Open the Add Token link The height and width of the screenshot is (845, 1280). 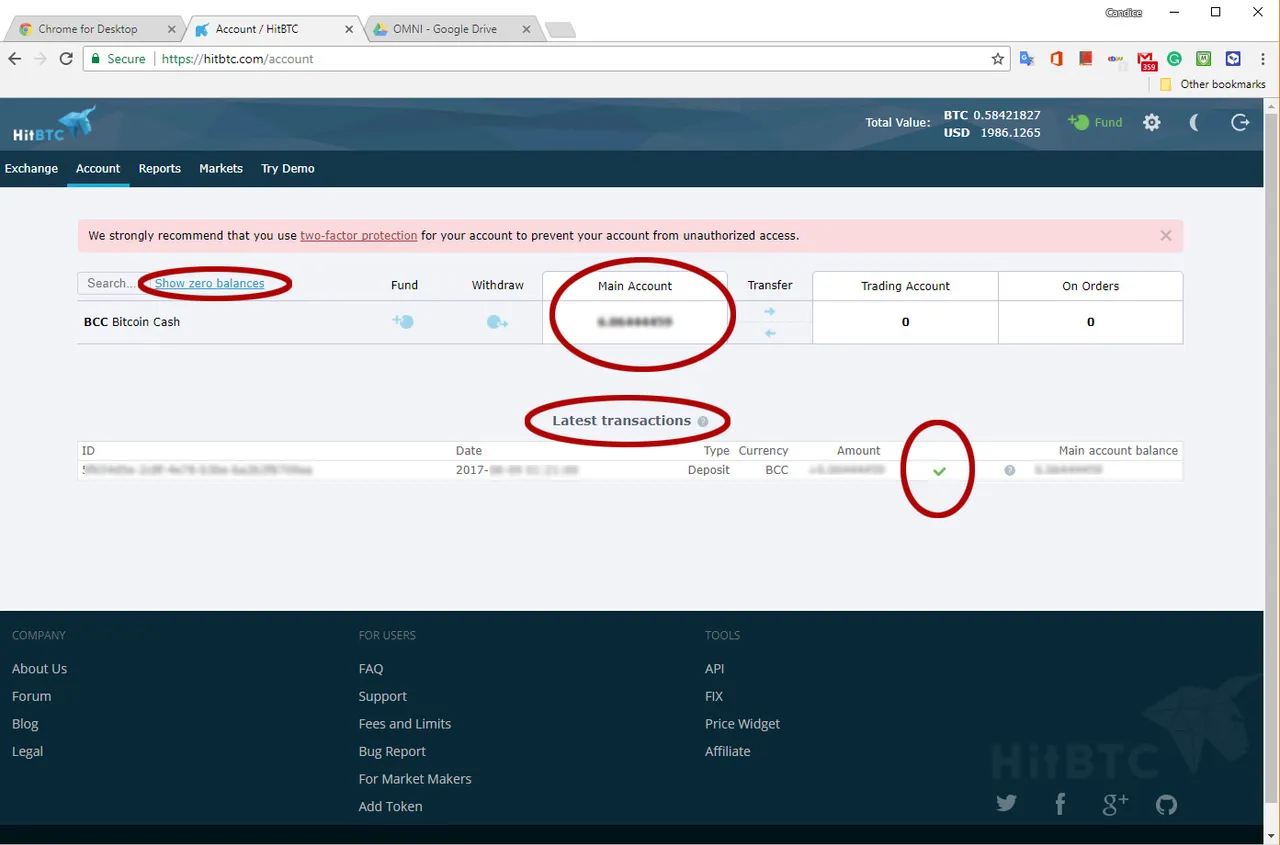coord(390,806)
